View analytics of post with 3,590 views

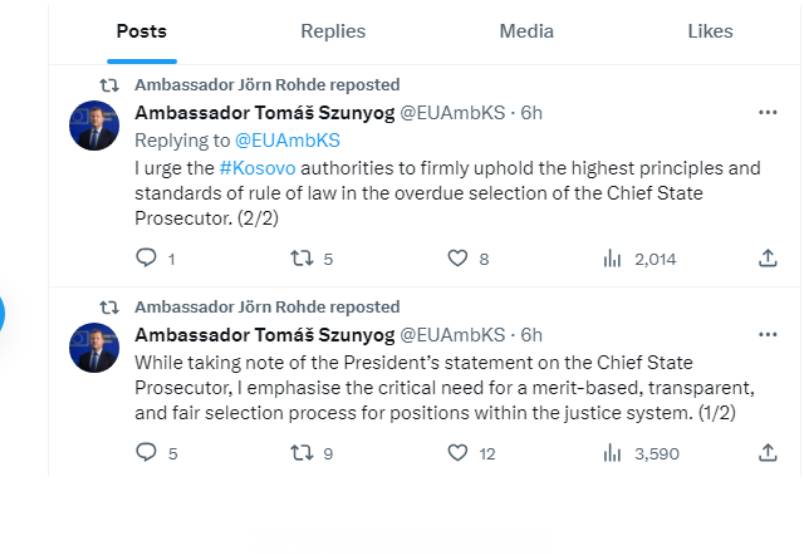[612, 453]
